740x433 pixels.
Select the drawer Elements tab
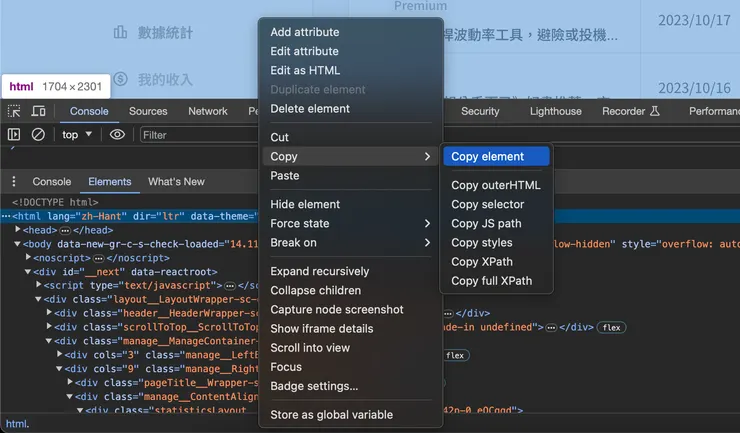109,182
